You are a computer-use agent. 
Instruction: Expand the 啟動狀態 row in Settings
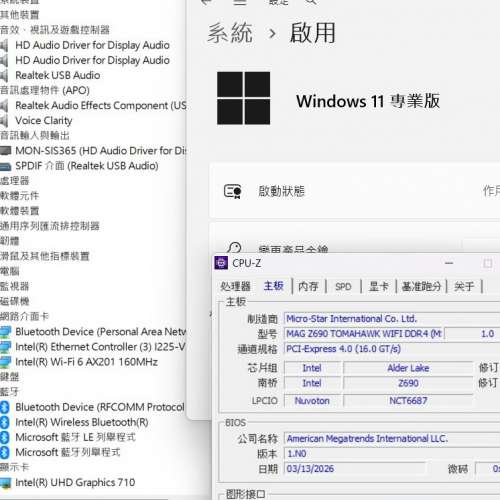pyautogui.click(x=355, y=191)
